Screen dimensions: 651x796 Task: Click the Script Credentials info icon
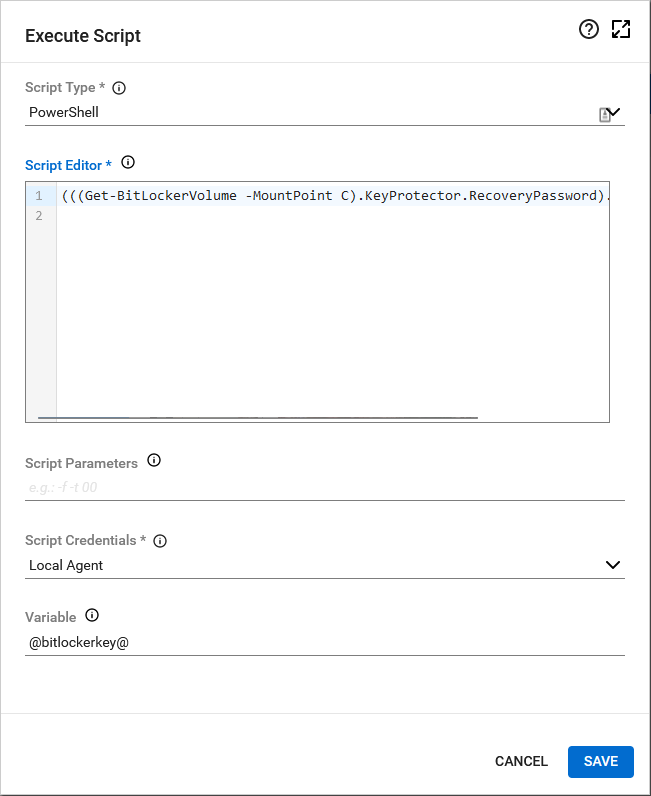pyautogui.click(x=160, y=541)
